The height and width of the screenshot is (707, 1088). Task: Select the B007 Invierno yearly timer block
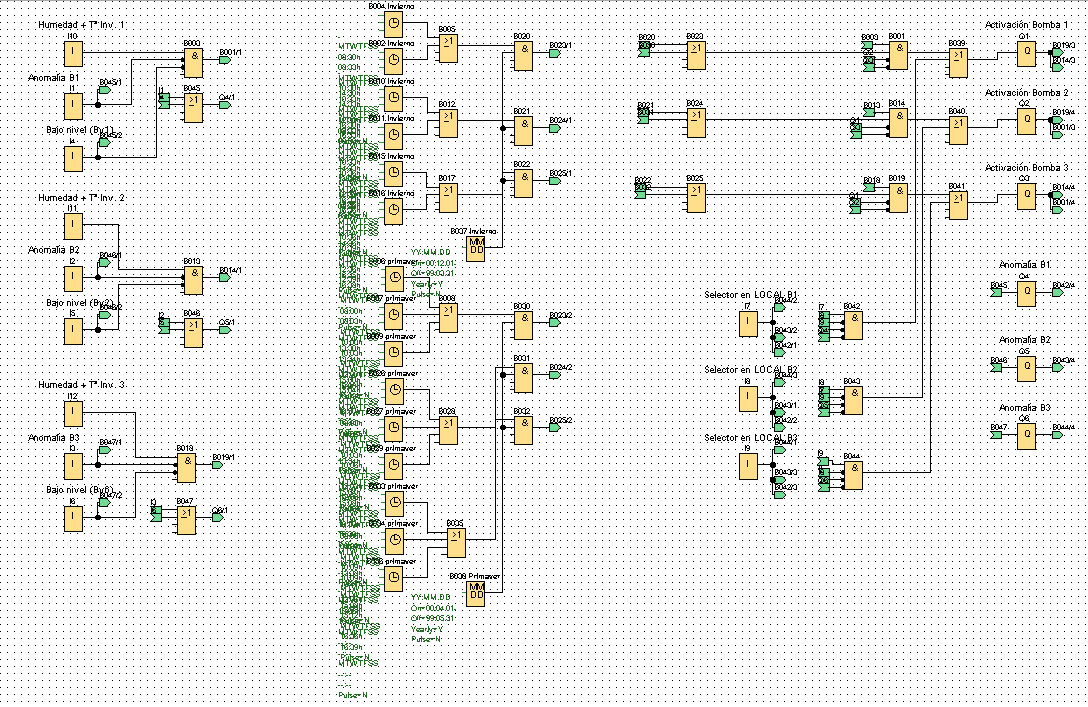point(475,248)
